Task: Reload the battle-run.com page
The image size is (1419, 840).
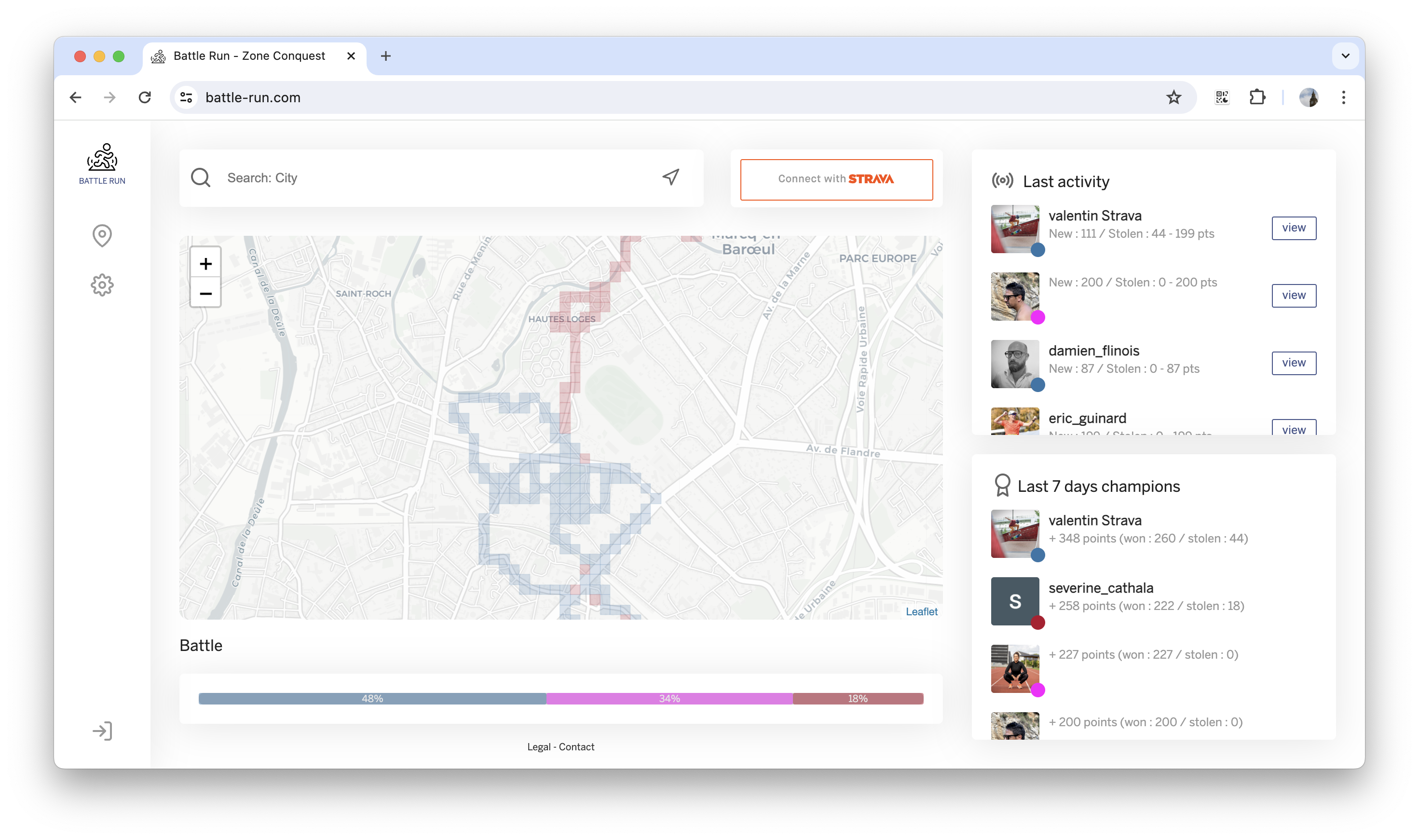Action: tap(145, 97)
